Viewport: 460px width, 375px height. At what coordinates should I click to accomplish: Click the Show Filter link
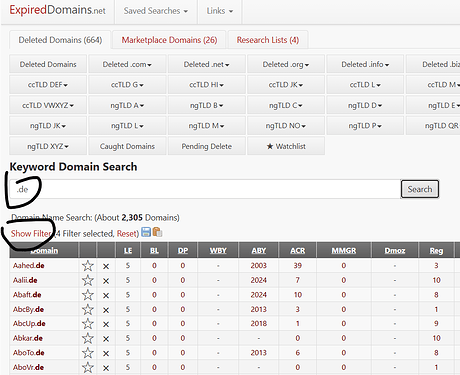tap(31, 233)
